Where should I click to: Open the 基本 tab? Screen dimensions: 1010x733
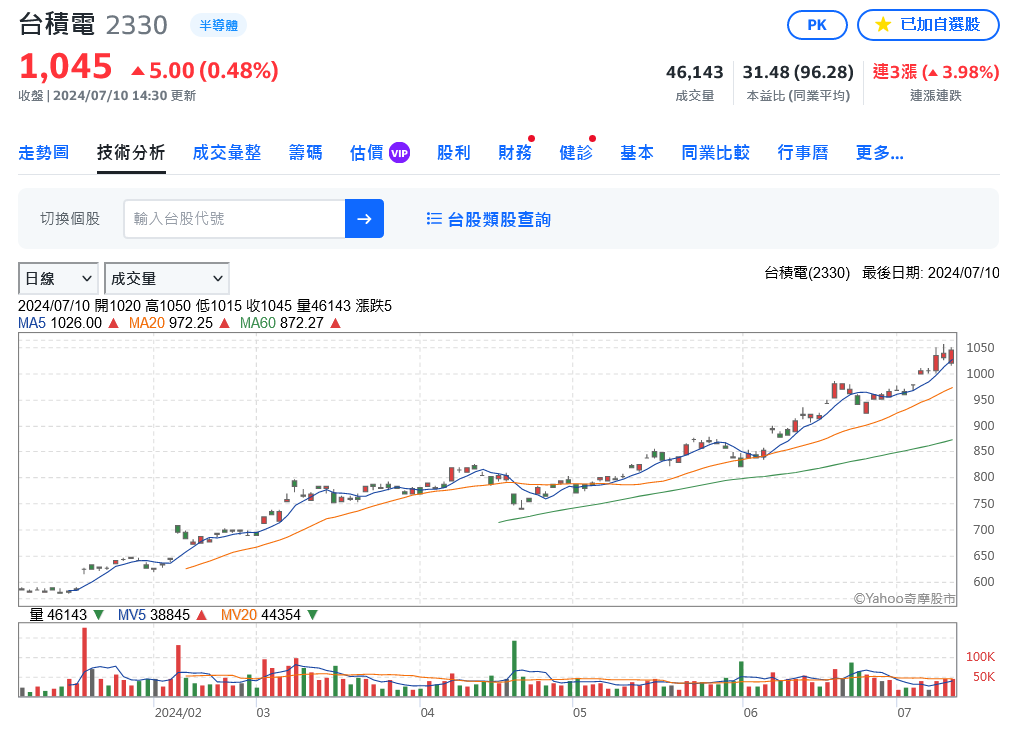(x=637, y=153)
